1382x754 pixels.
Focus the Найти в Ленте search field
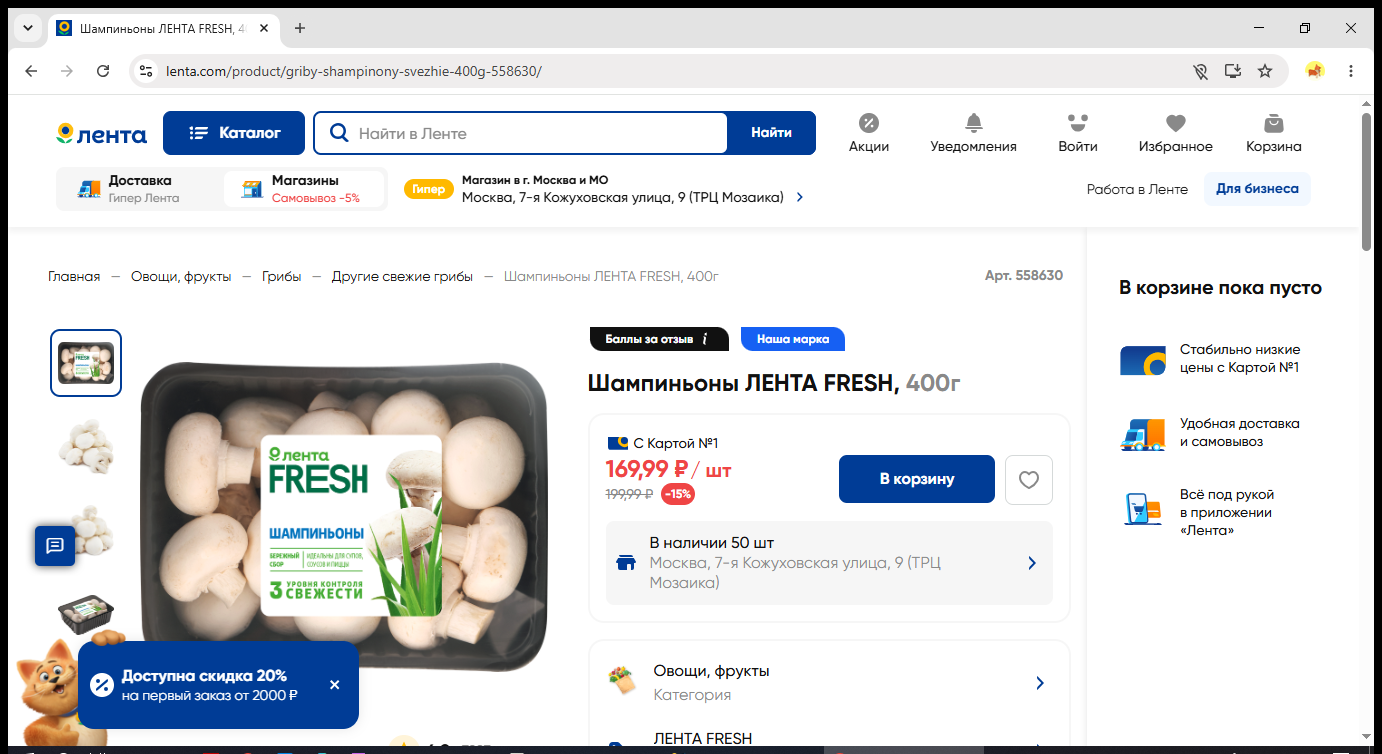coord(521,133)
